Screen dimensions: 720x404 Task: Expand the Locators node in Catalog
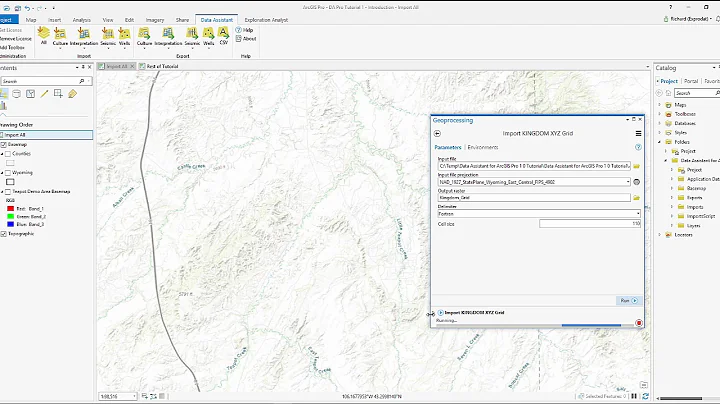[x=660, y=235]
